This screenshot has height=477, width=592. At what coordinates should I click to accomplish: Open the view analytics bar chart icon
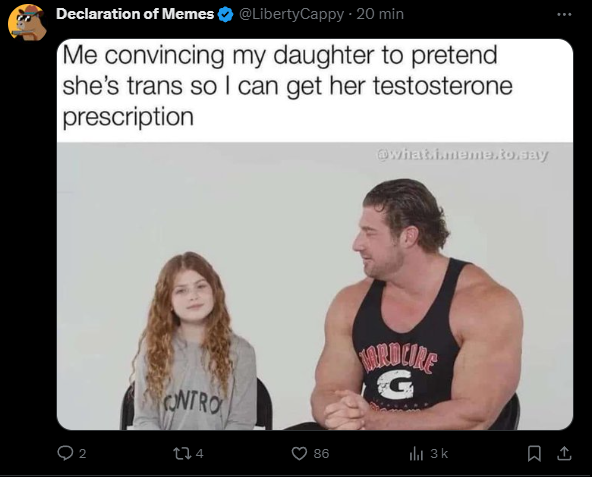coord(416,453)
